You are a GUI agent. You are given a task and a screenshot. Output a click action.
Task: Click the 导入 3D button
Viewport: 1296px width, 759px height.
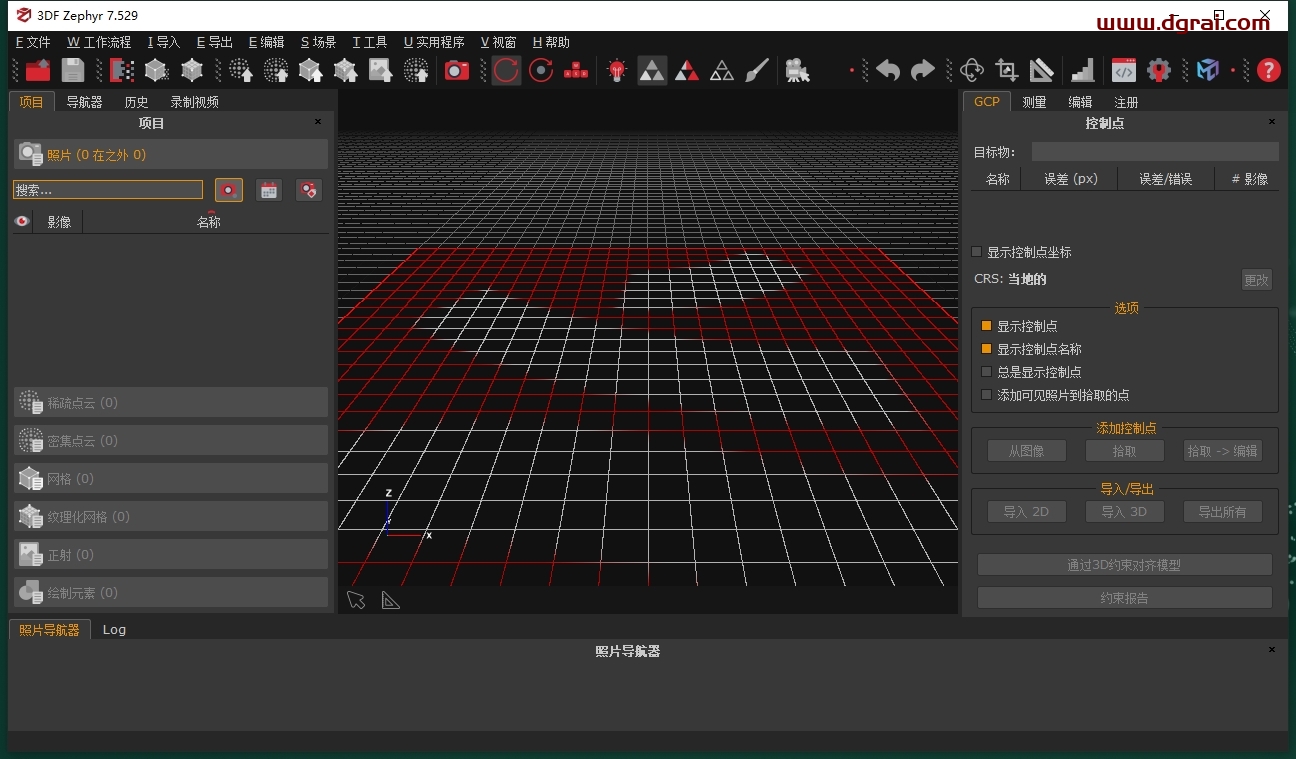click(1124, 511)
